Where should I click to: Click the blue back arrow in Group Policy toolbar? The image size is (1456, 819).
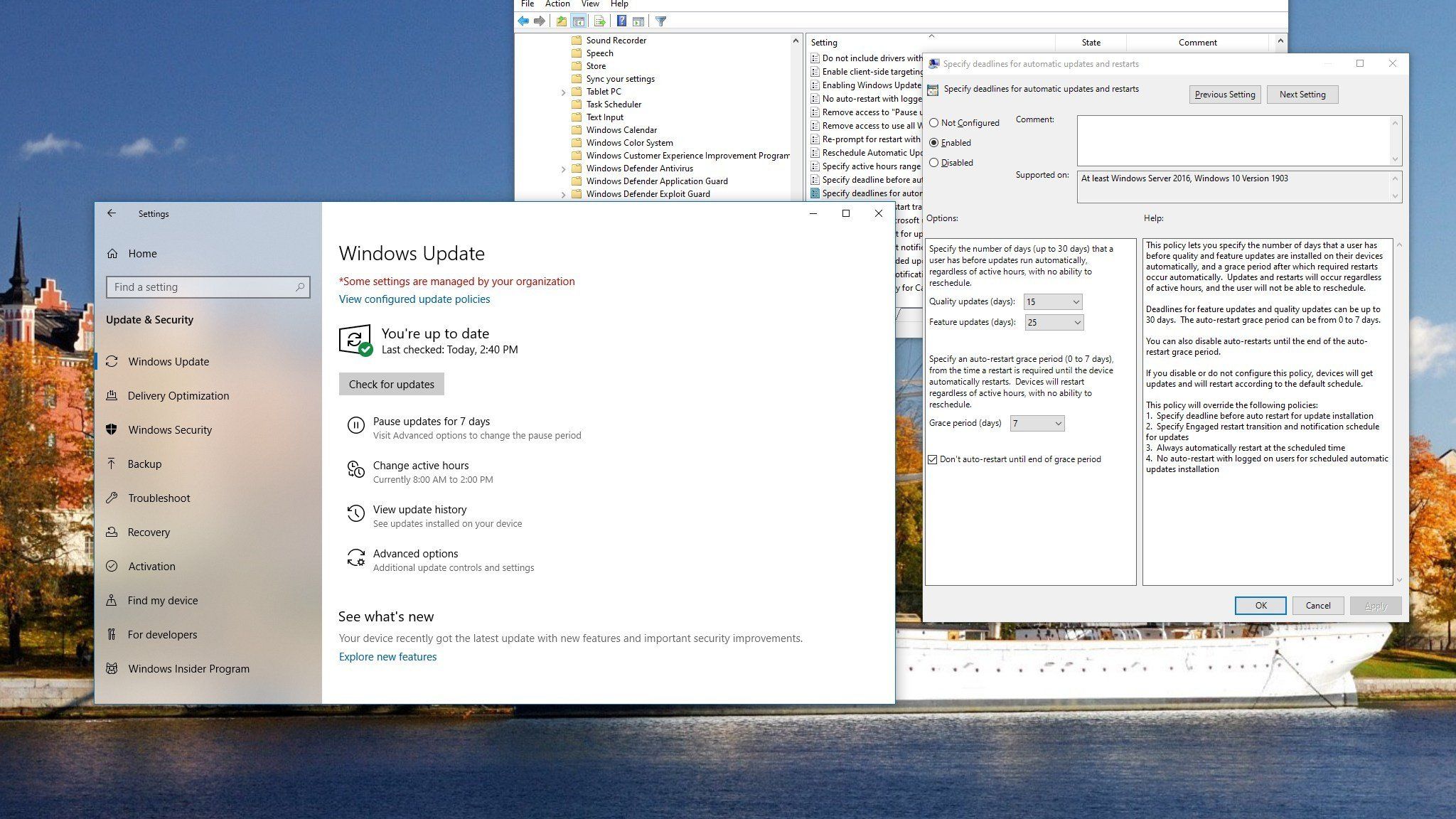524,21
